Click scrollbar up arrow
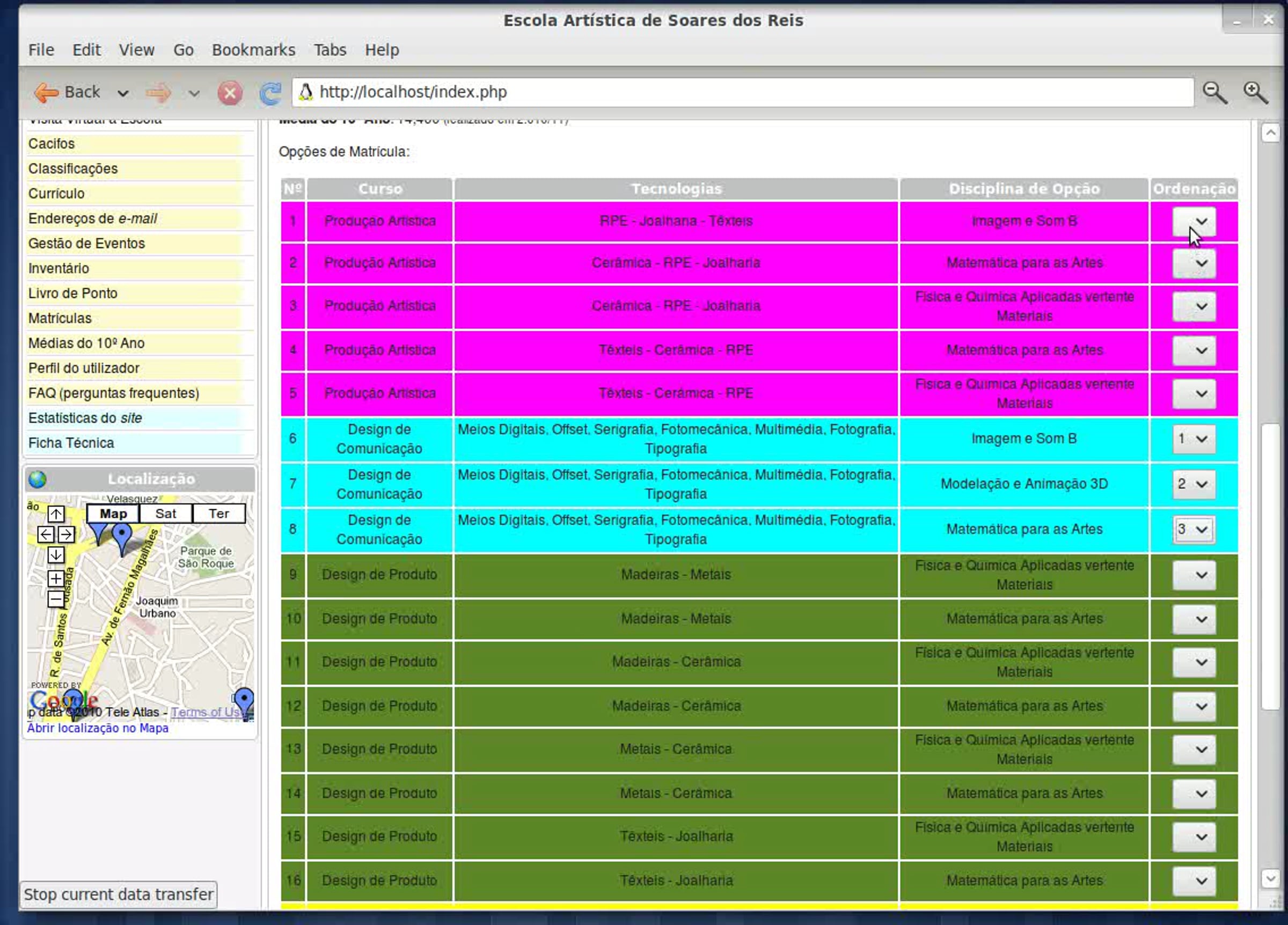This screenshot has height=925, width=1288. (x=1270, y=133)
